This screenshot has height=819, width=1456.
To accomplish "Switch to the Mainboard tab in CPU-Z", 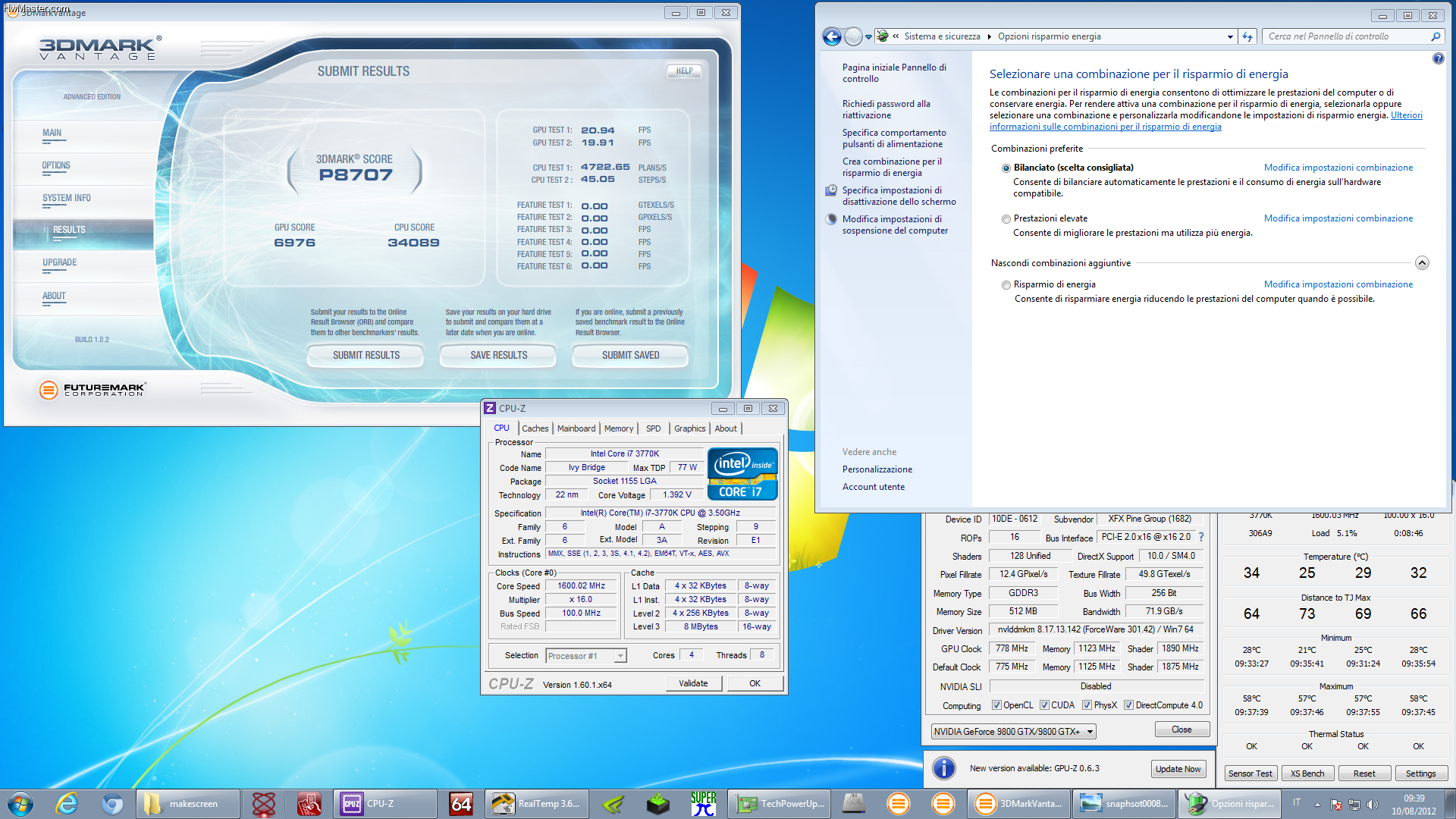I will [x=576, y=428].
